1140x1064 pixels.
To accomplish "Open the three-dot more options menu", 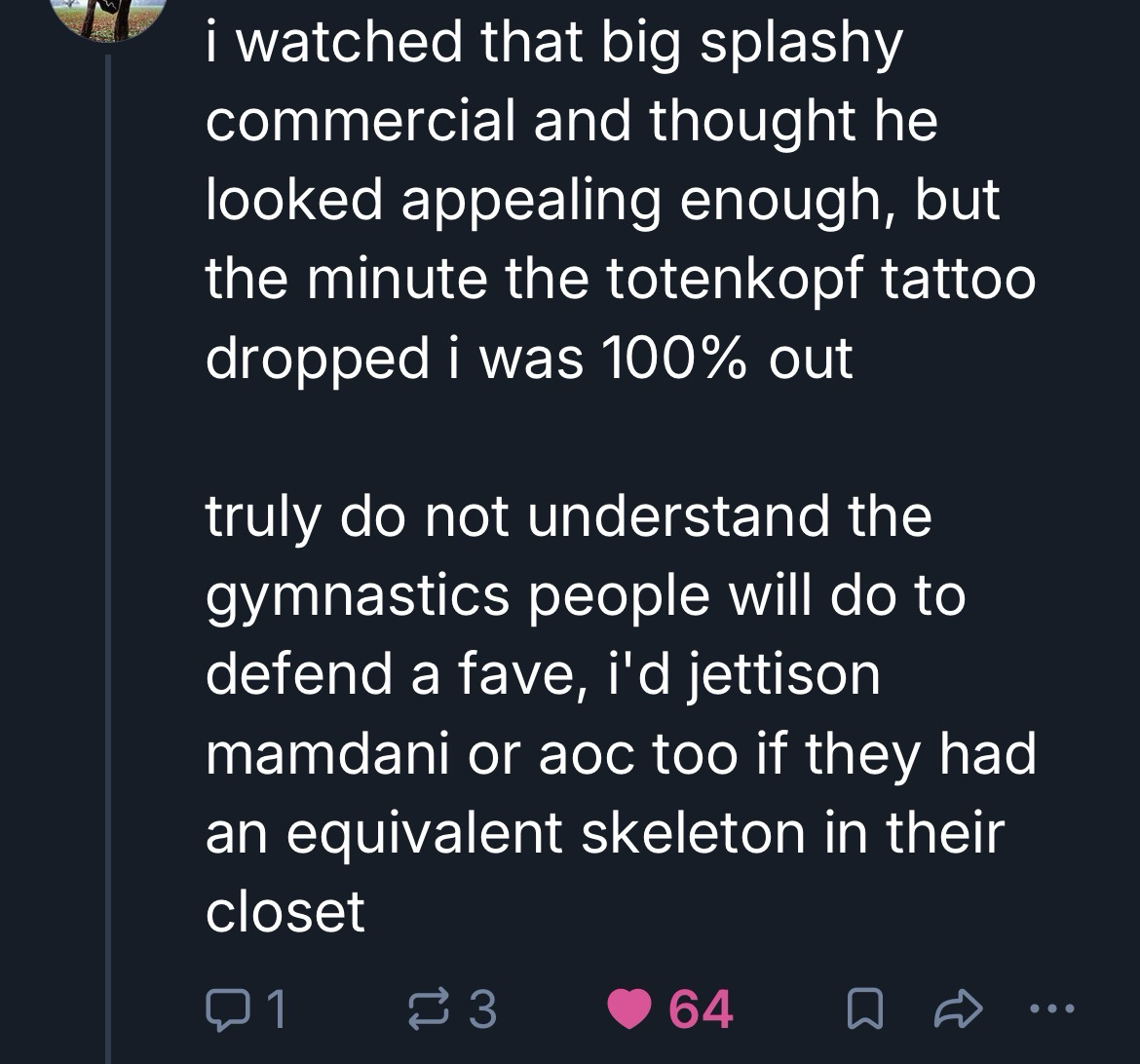I will point(1051,1008).
